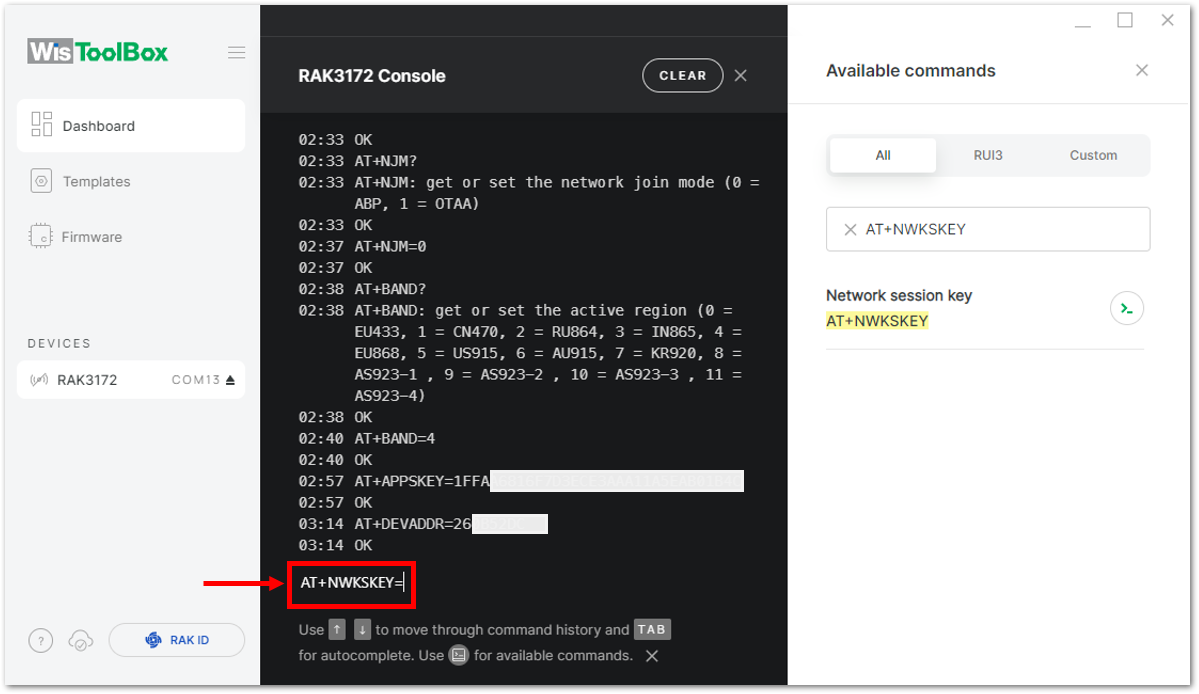This screenshot has height=694, width=1199.
Task: Click the AT+DEVADDR console entry
Action: pos(423,524)
